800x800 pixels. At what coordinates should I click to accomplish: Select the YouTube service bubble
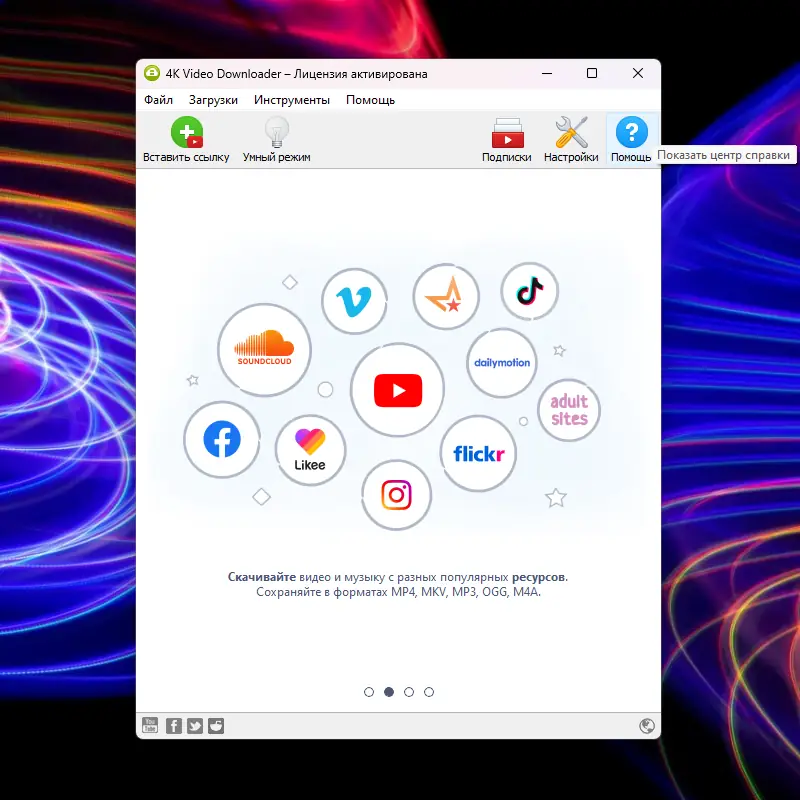pos(398,390)
